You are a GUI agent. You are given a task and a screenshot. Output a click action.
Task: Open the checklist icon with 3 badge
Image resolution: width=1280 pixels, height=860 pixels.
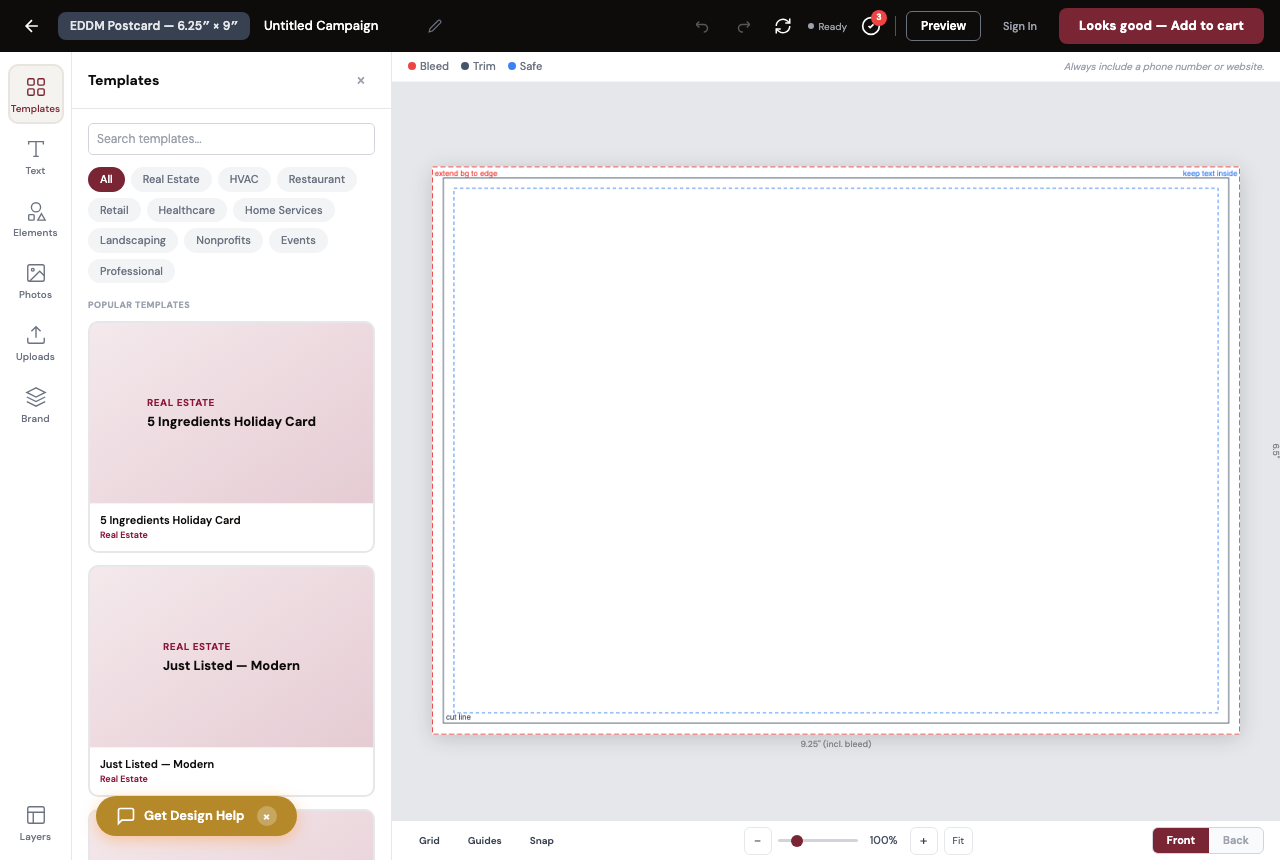pos(871,26)
